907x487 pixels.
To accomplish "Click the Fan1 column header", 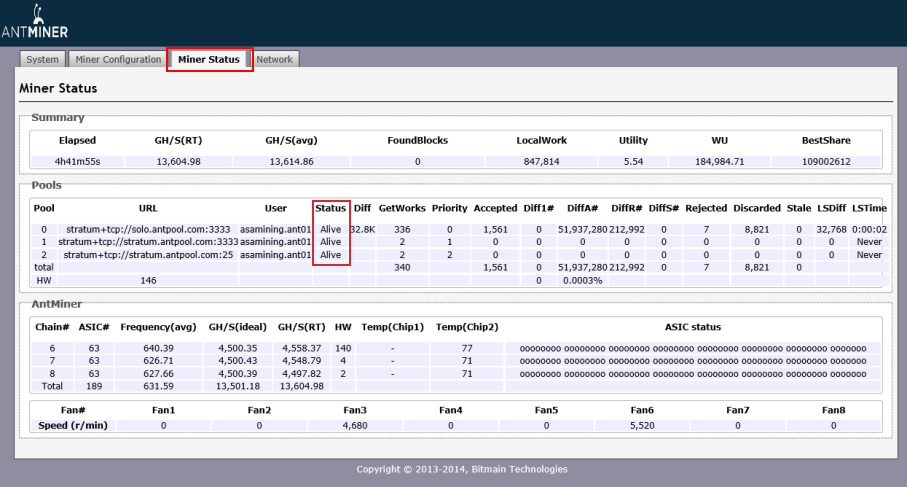I will [163, 410].
